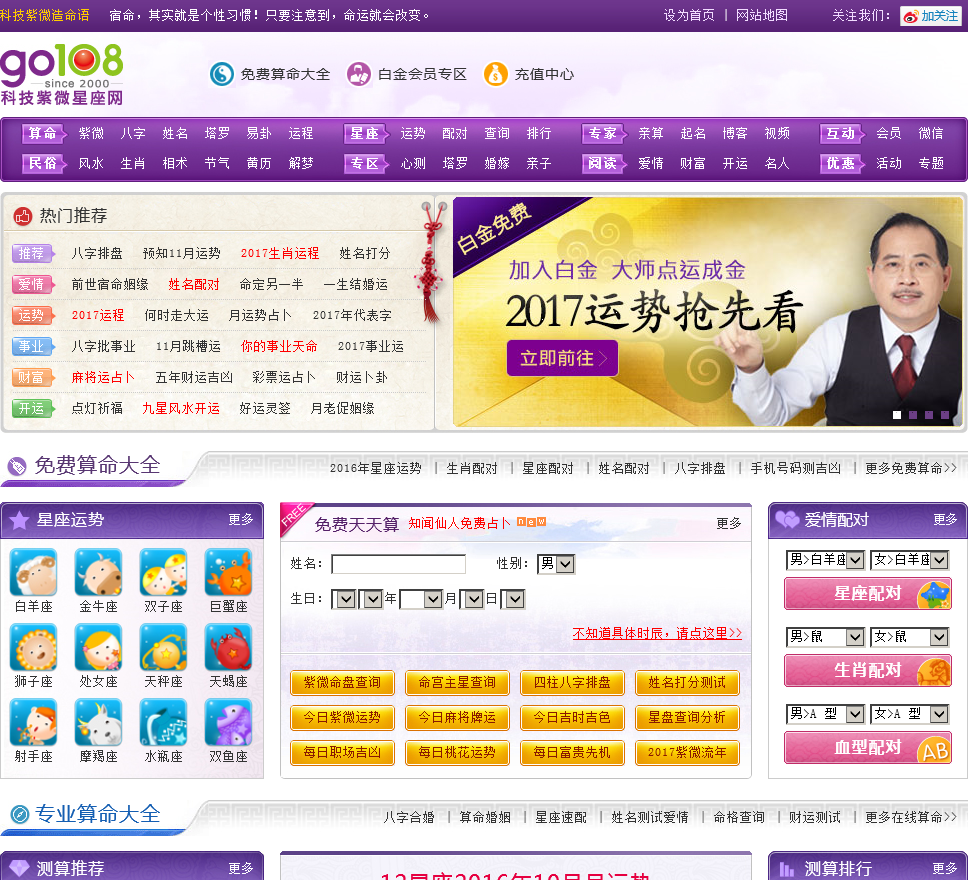Click the 紫微命盘查询 orange button
Image resolution: width=968 pixels, height=880 pixels.
(342, 682)
